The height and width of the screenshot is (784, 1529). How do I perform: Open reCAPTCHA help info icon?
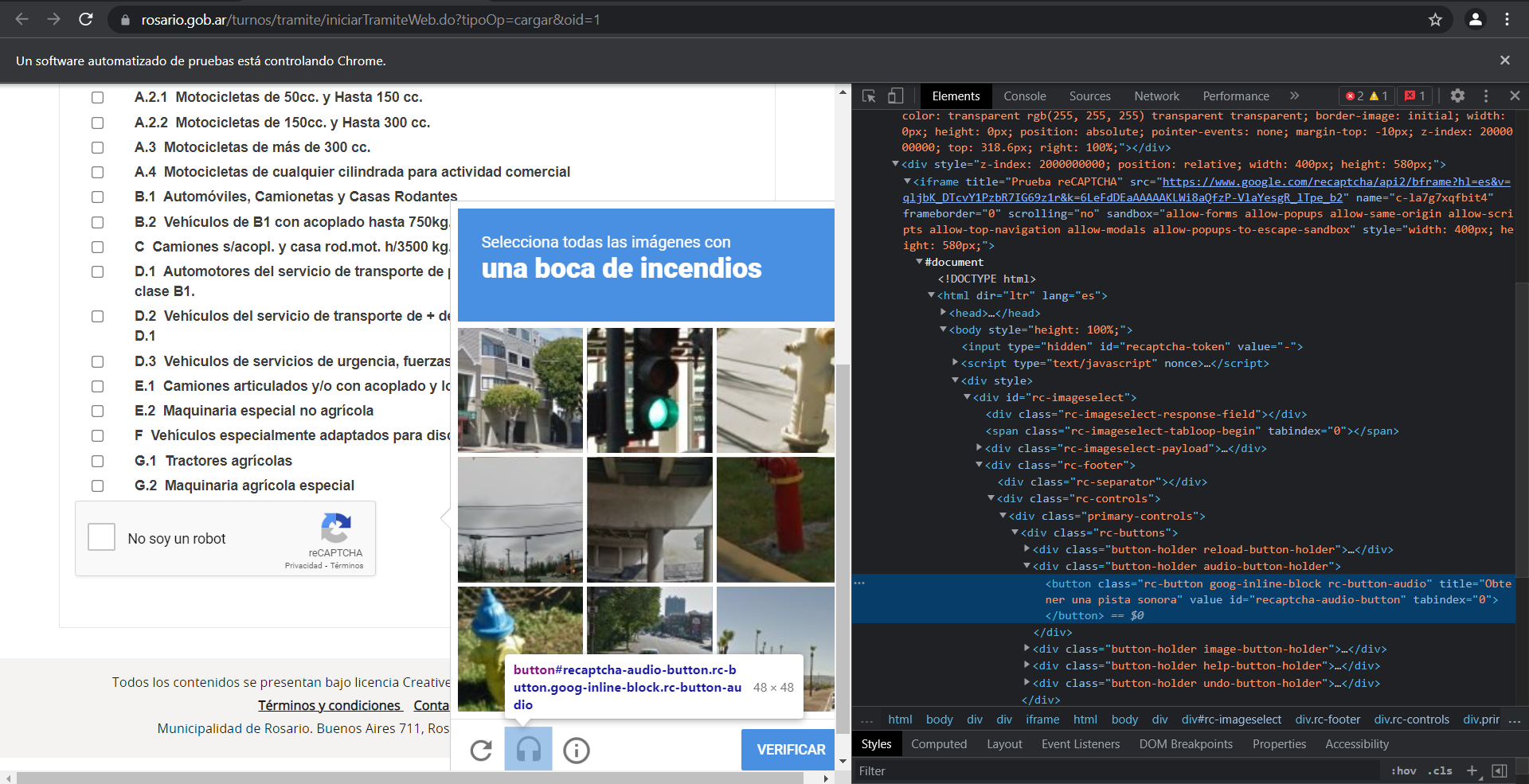click(x=577, y=750)
